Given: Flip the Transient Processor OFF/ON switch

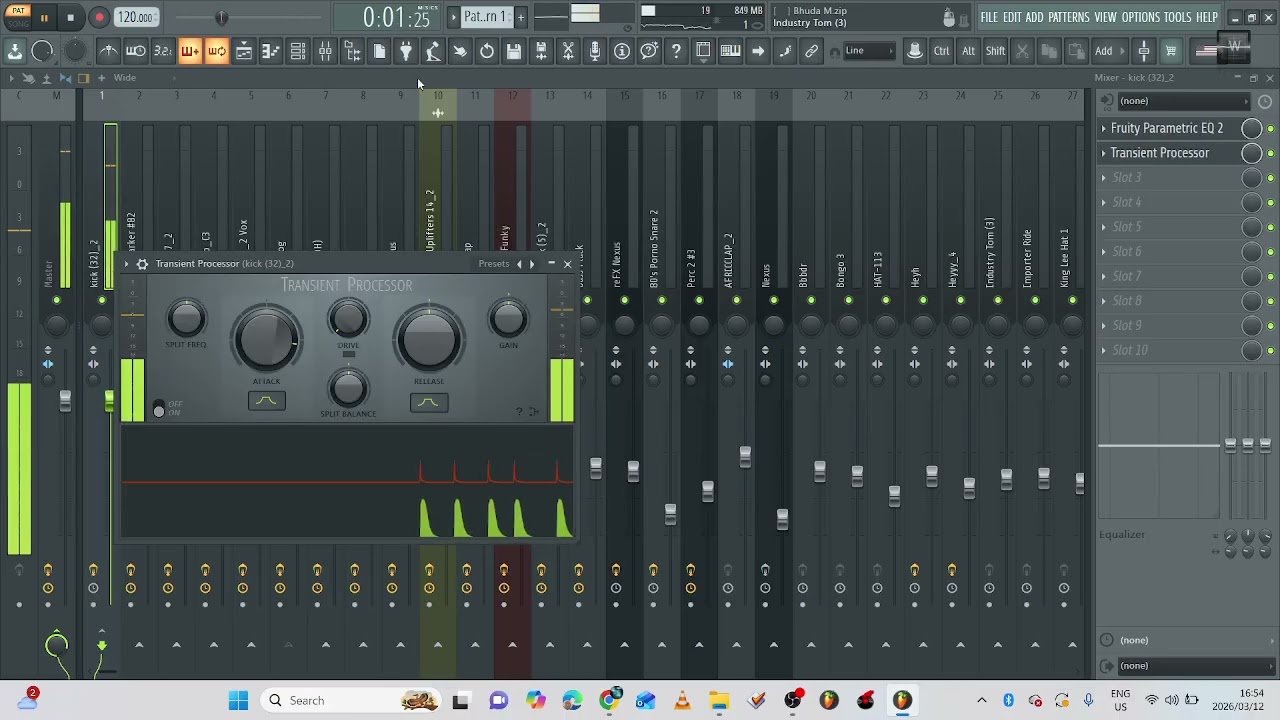Looking at the screenshot, I should 159,409.
